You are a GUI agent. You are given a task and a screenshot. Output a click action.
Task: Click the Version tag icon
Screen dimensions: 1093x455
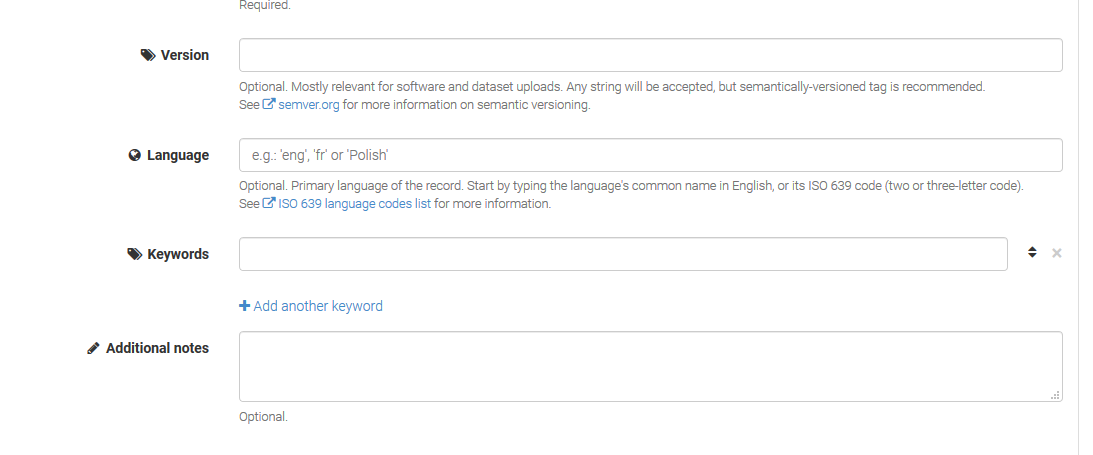(148, 56)
